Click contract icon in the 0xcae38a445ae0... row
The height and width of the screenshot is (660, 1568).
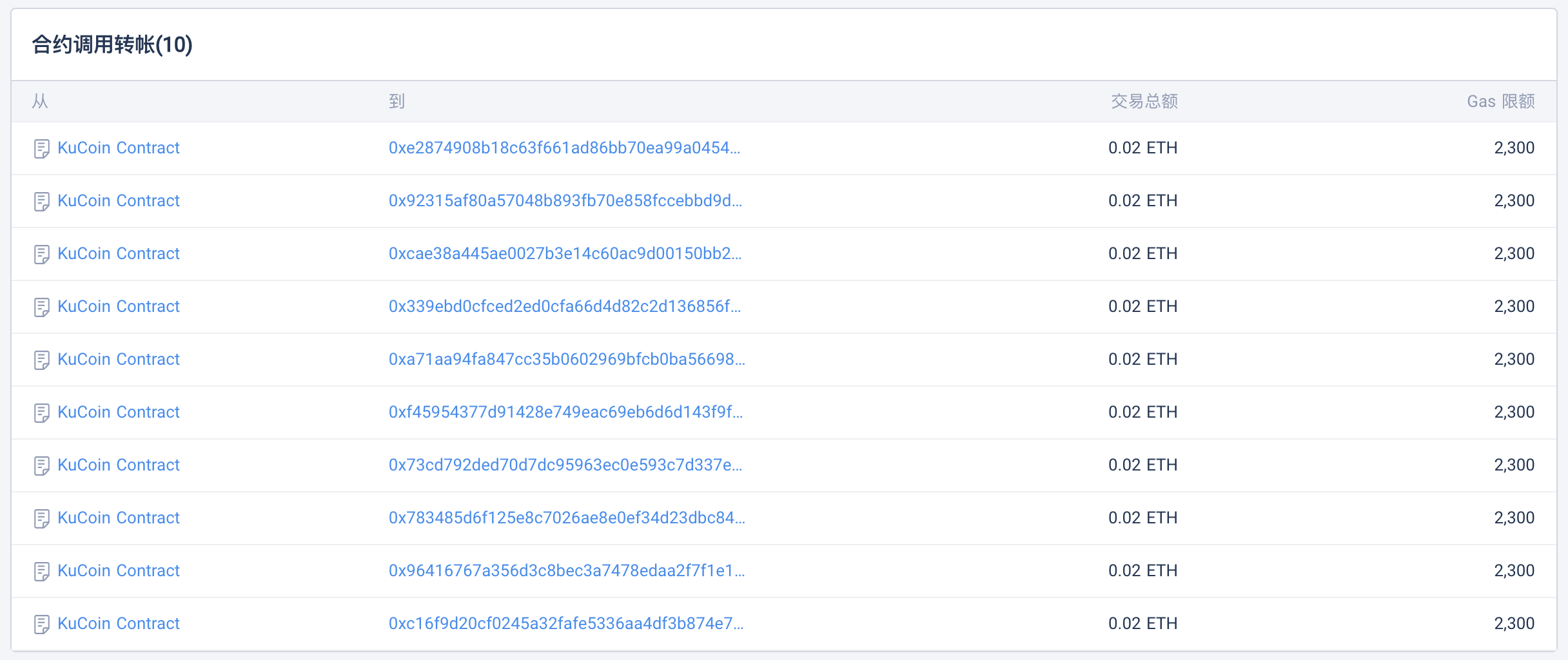click(41, 255)
